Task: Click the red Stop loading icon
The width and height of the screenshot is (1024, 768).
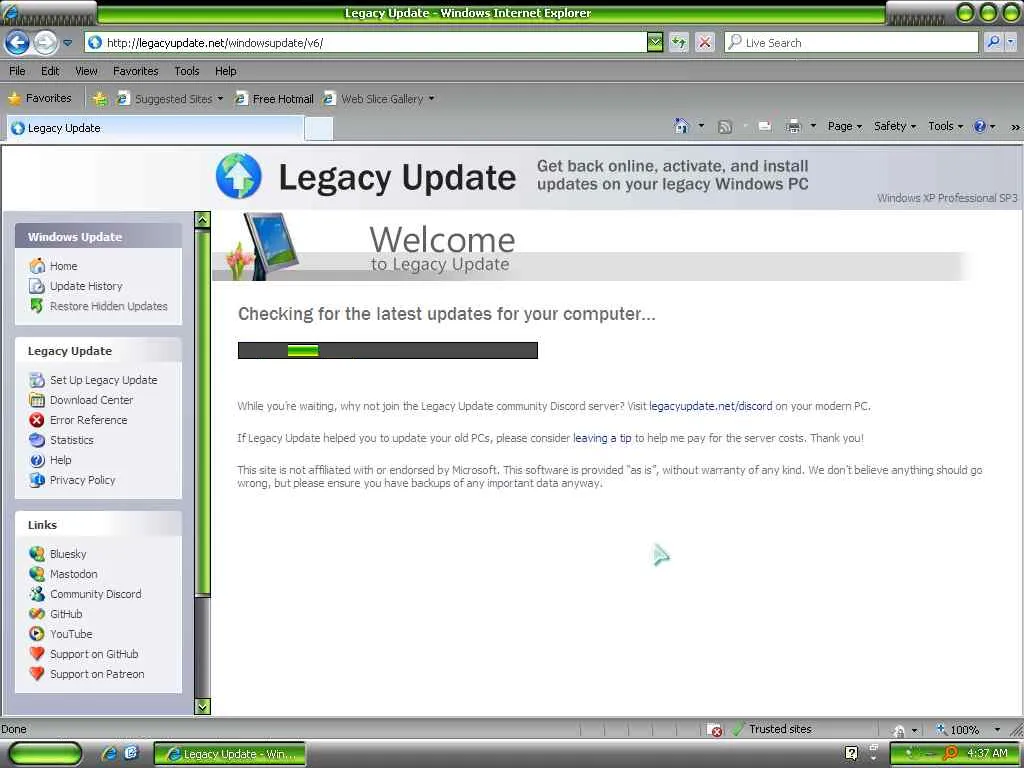Action: click(705, 42)
